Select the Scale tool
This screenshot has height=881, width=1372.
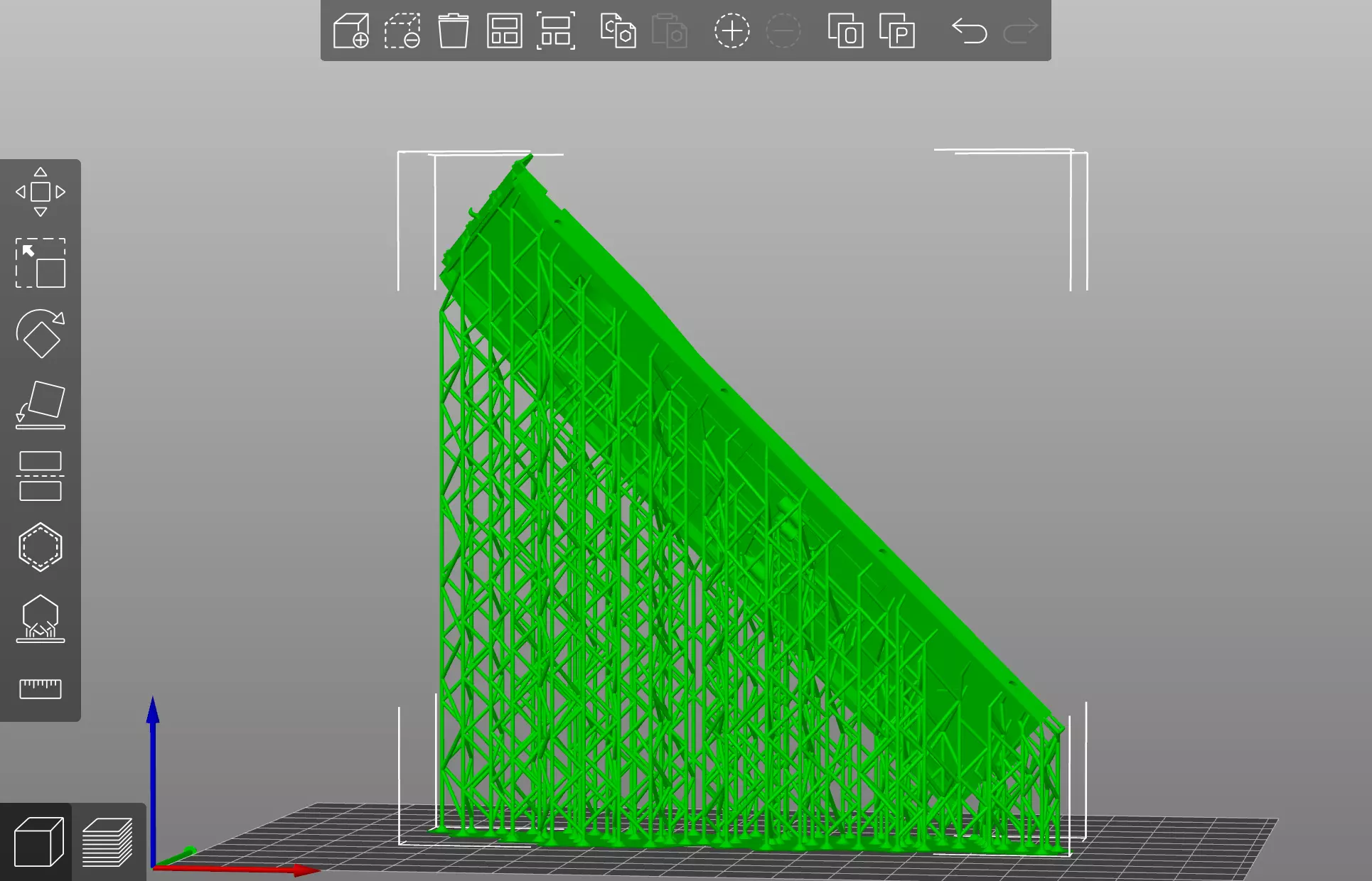click(41, 263)
